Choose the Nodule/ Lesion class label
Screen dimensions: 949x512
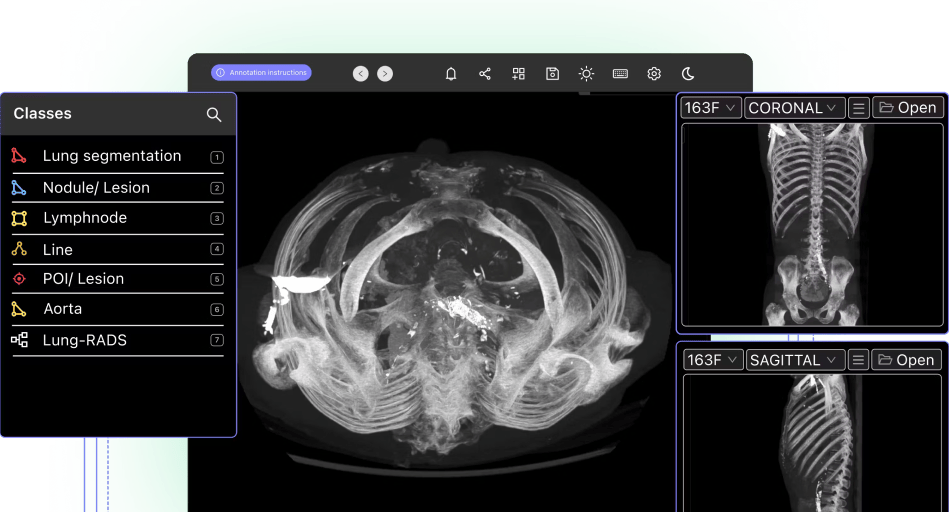(x=96, y=188)
